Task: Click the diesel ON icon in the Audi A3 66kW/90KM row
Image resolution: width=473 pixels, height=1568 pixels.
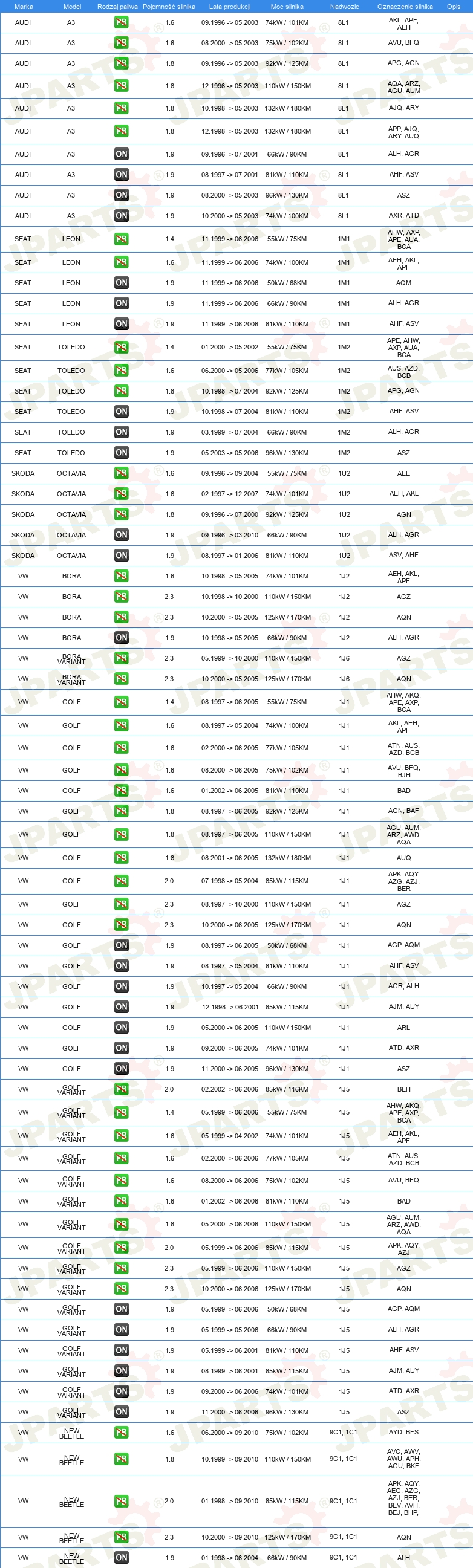Action: [x=121, y=154]
